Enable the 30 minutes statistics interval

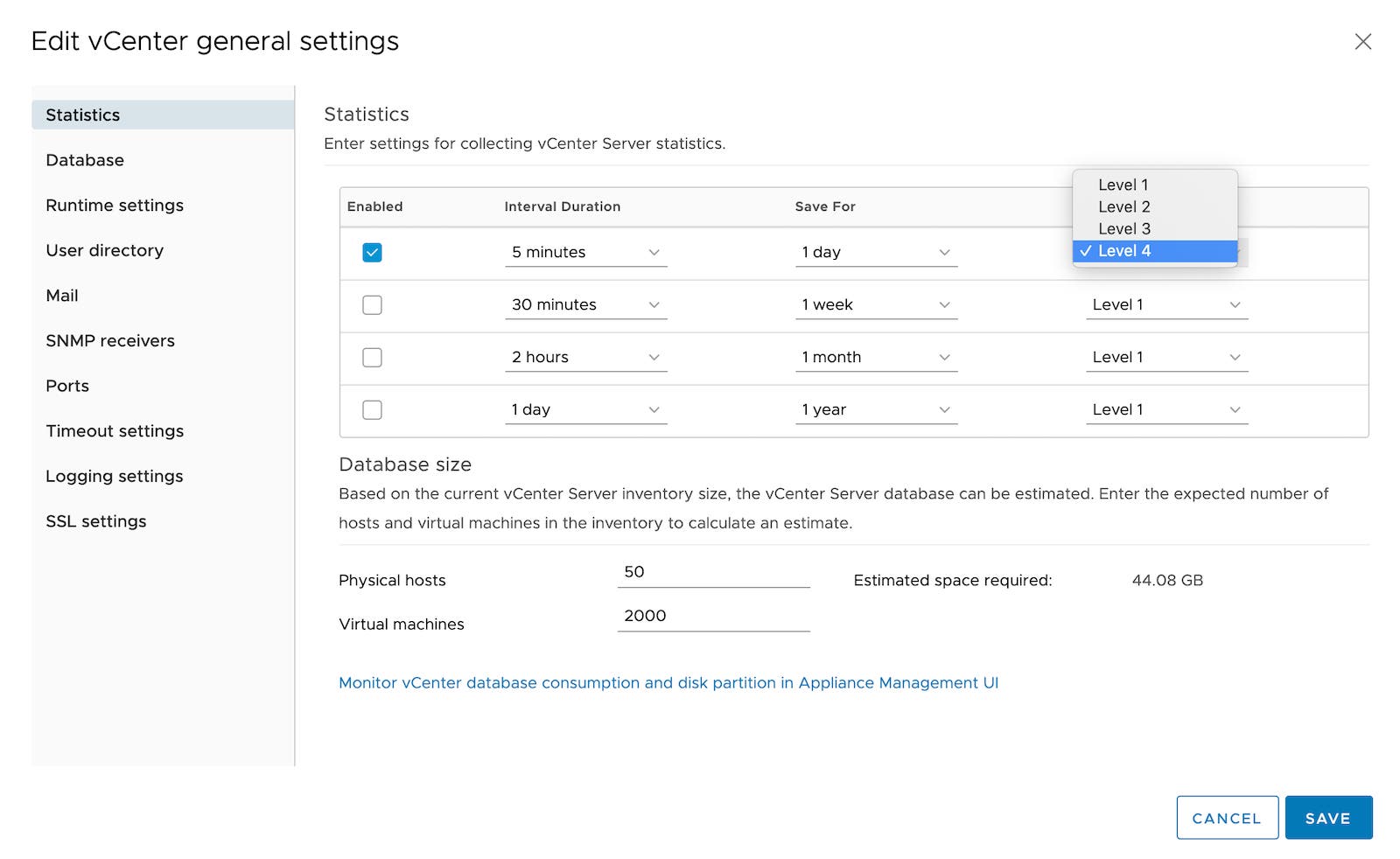click(x=372, y=304)
